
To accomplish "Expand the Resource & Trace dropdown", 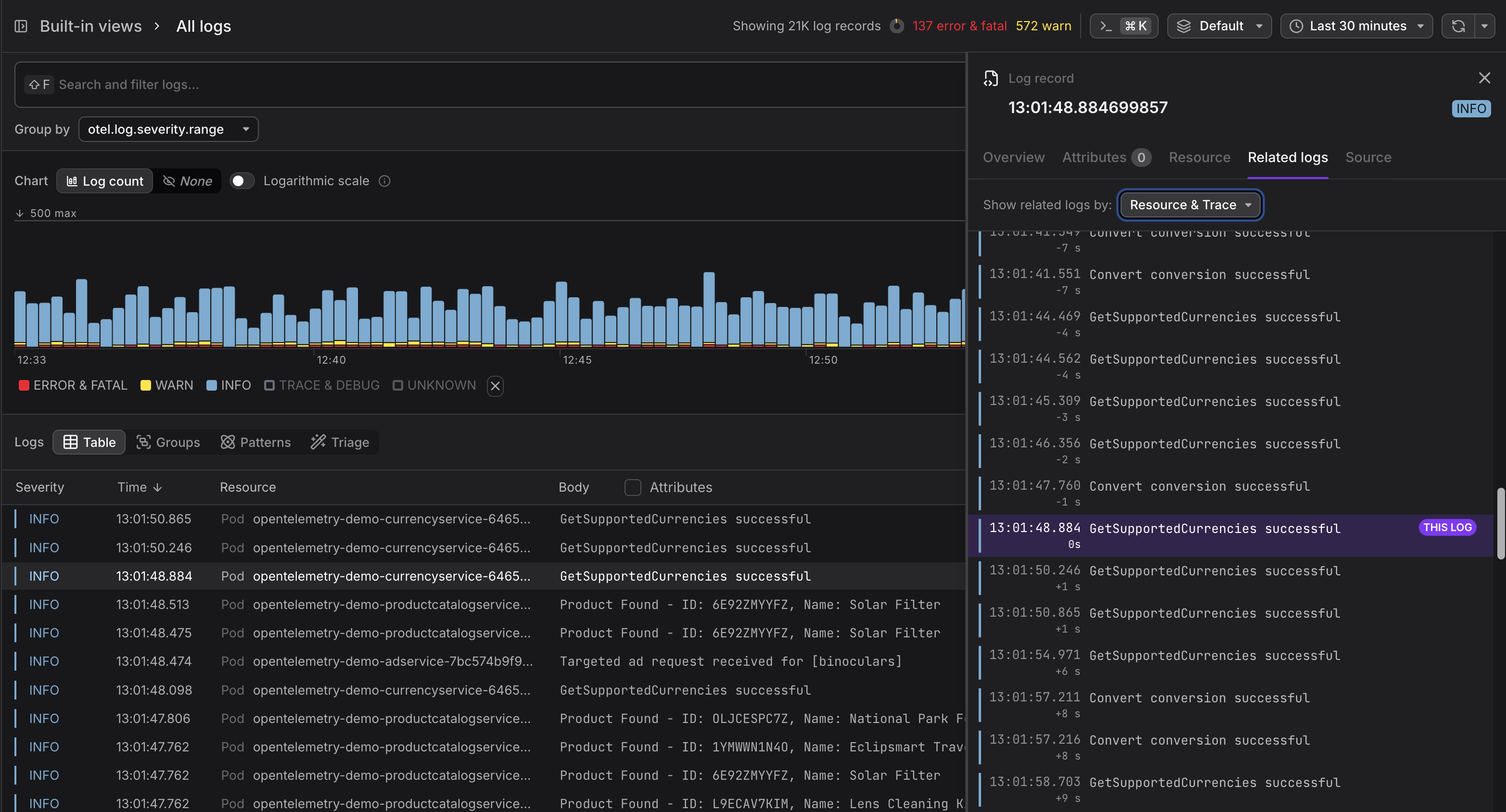I will (x=1190, y=205).
